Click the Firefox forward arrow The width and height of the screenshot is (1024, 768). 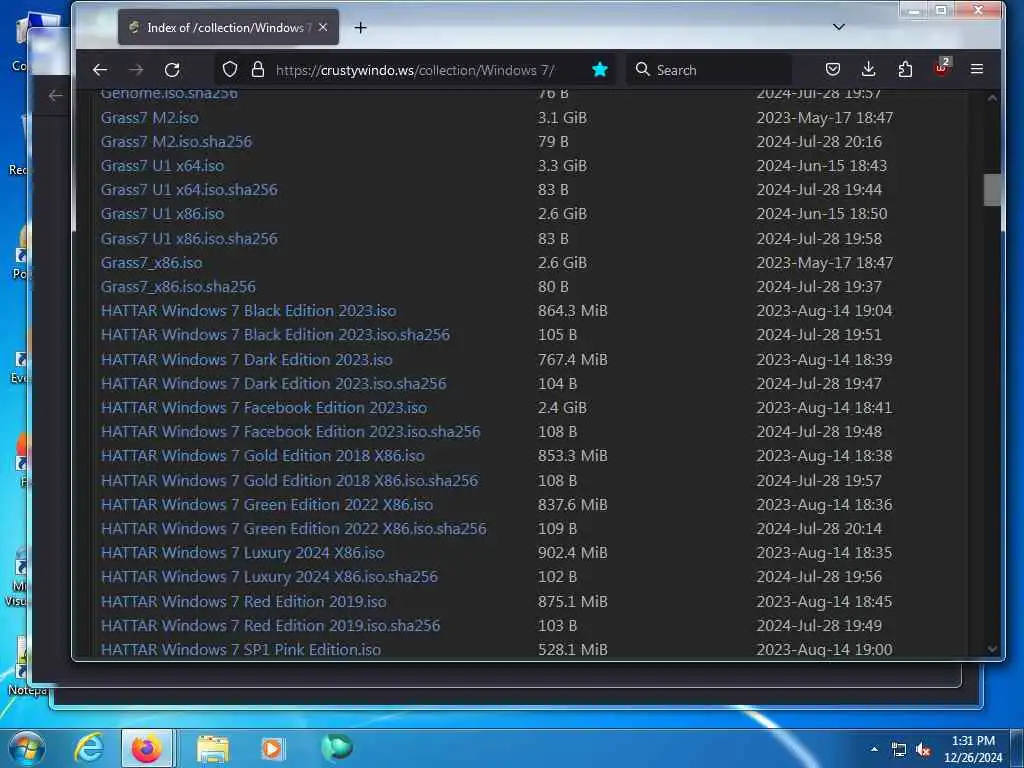point(136,70)
